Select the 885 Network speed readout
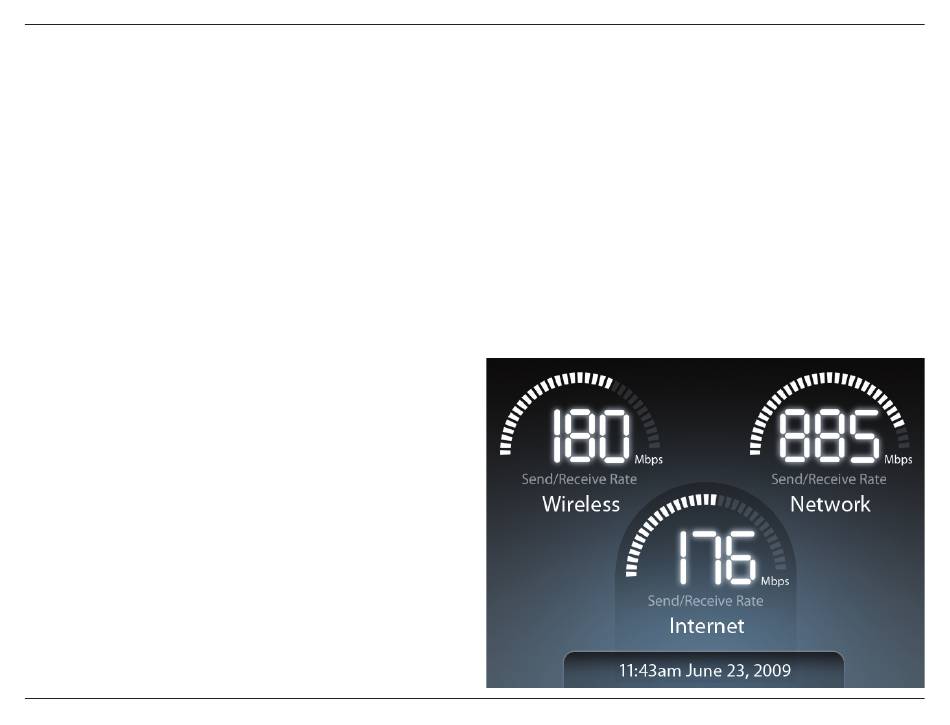 tap(829, 435)
